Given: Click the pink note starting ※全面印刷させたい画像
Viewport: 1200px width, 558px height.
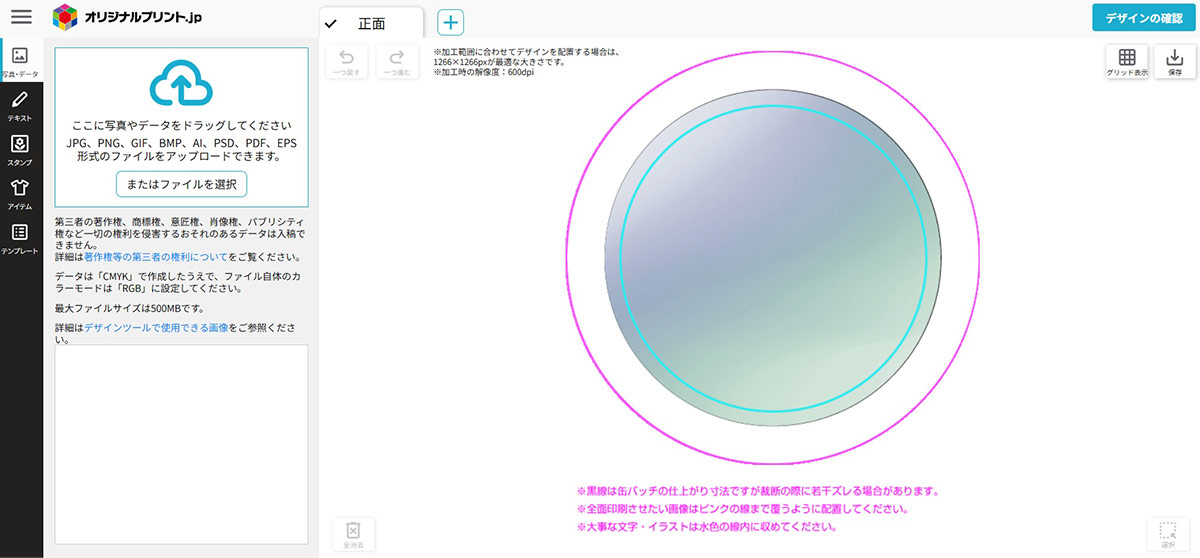Looking at the screenshot, I should point(742,509).
